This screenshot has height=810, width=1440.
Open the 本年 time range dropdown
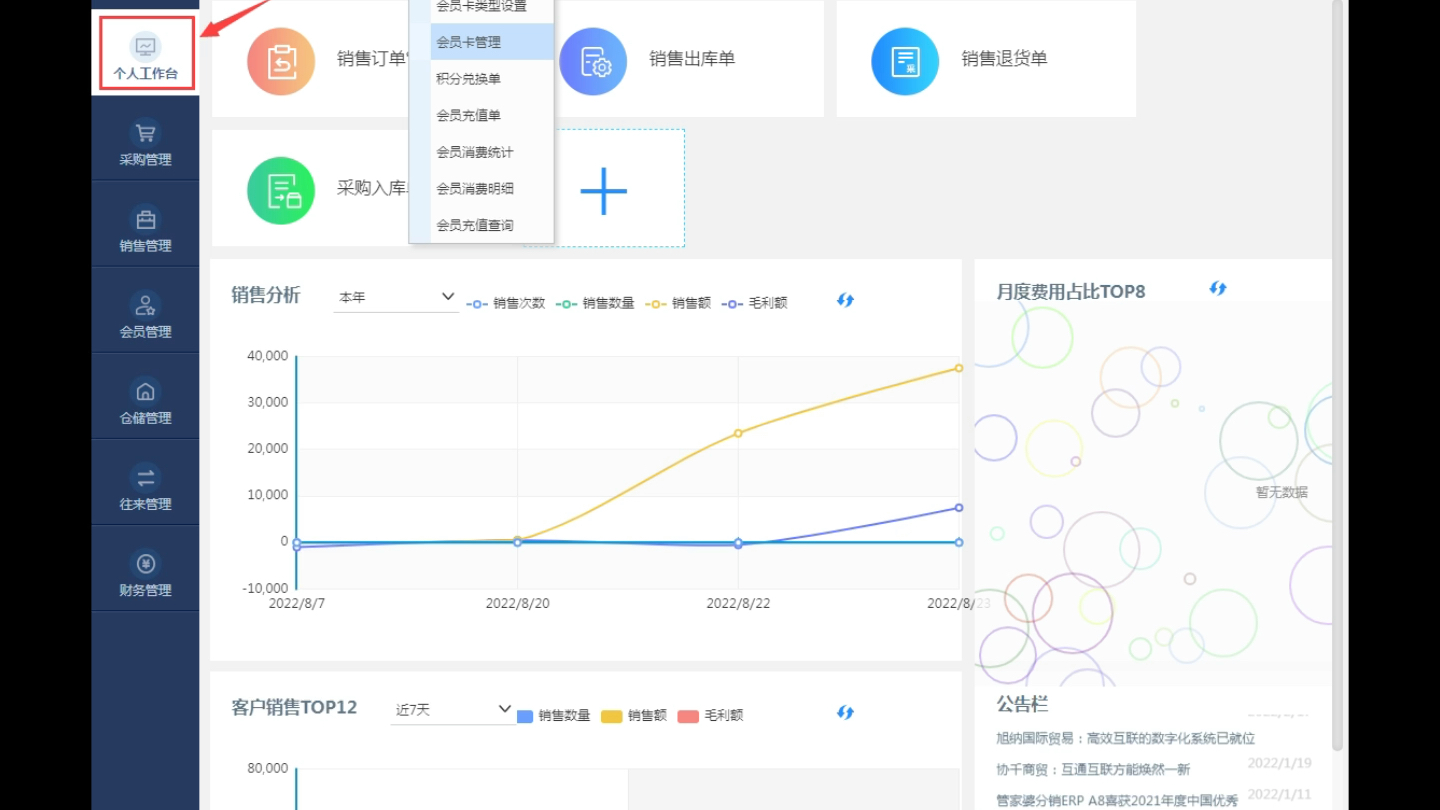(x=395, y=296)
